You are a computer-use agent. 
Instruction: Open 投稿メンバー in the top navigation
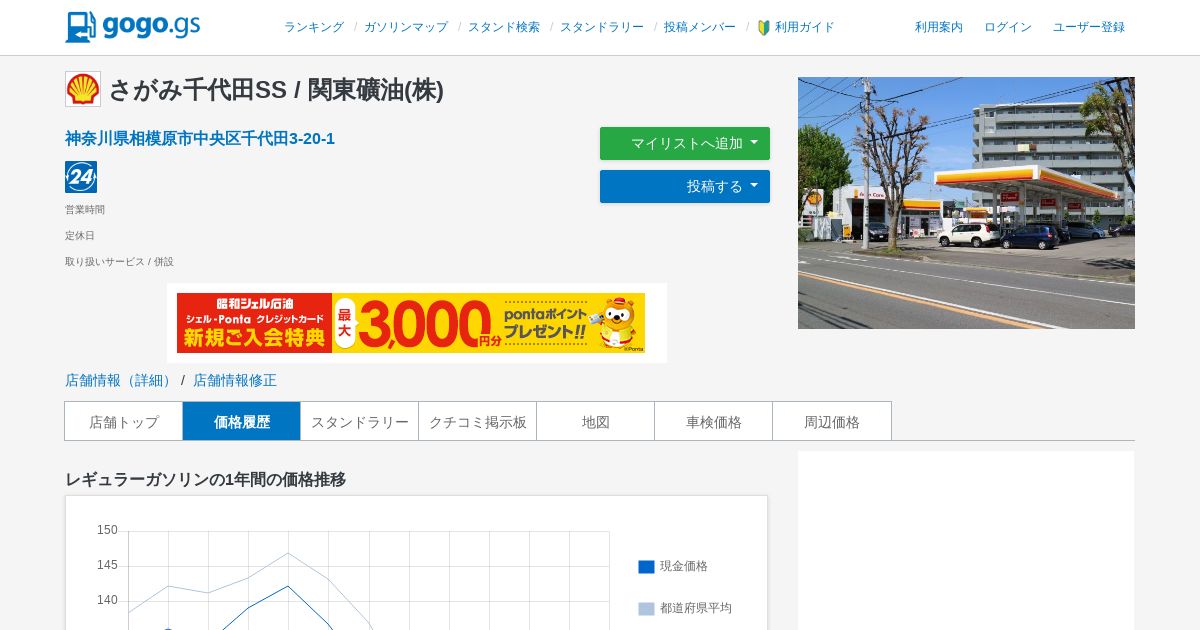700,27
